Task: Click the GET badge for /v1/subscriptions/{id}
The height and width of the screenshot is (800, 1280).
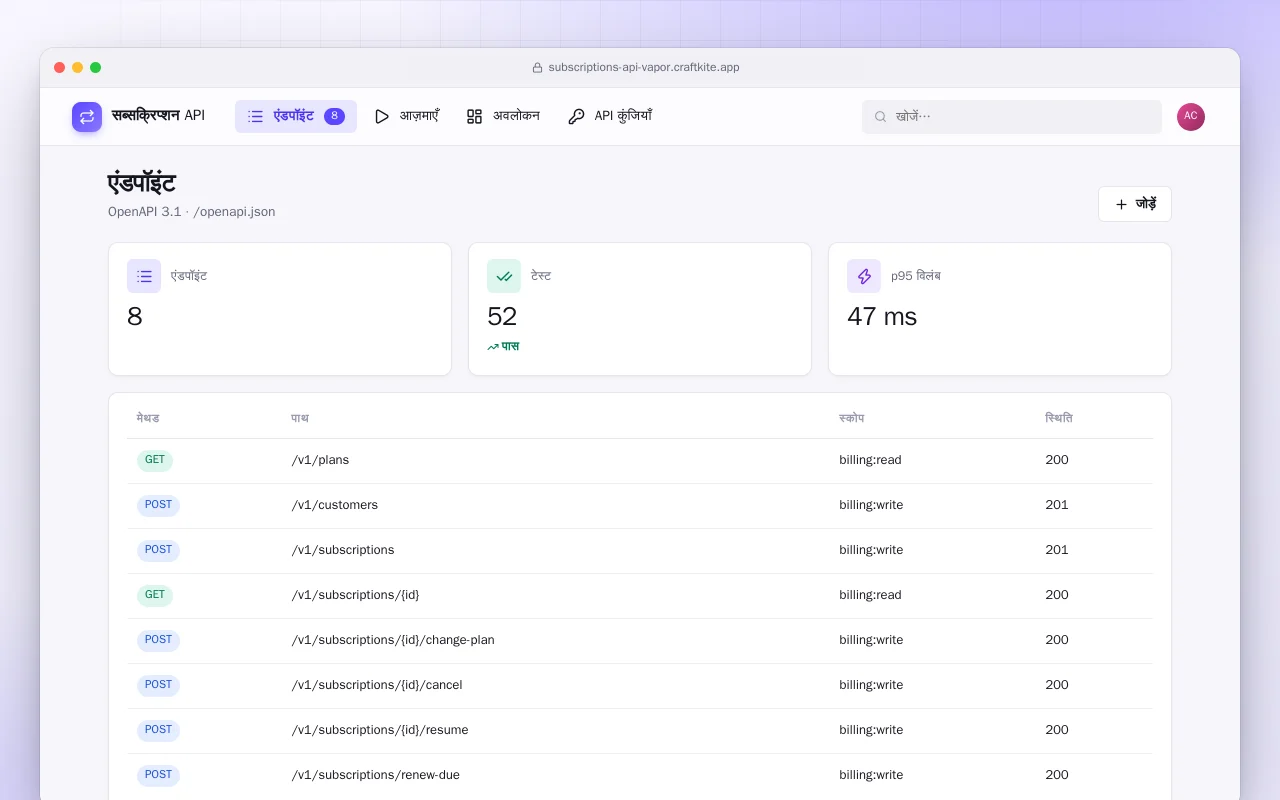Action: pos(155,595)
